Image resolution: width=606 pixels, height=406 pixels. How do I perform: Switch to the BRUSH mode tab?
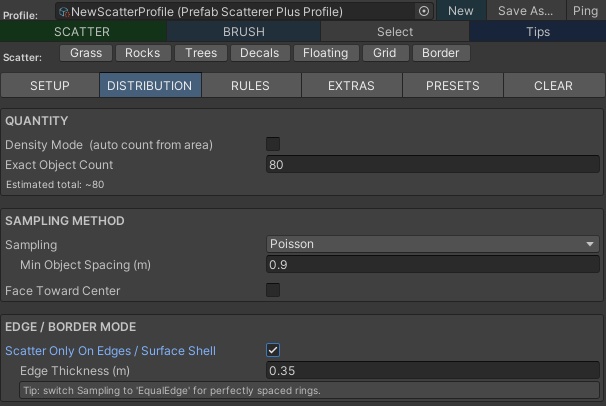click(244, 32)
